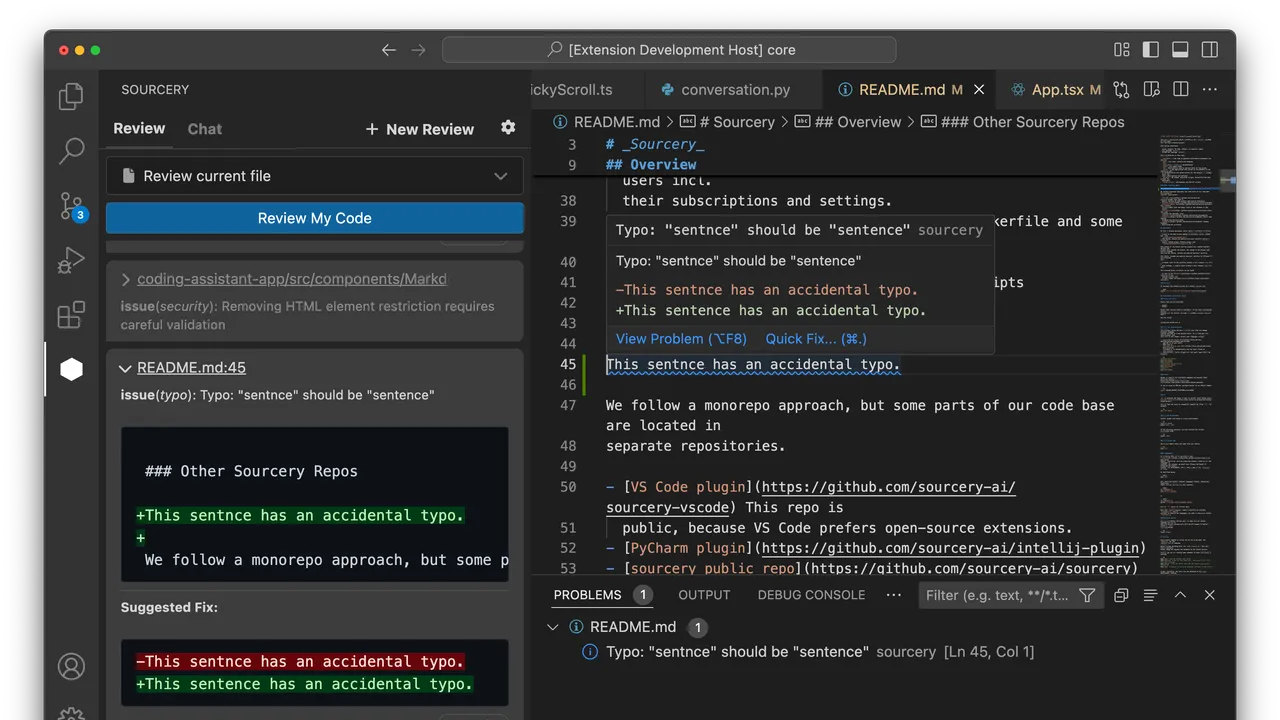This screenshot has height=720, width=1280.
Task: Maximize panel size with up chevron
Action: pos(1180,595)
